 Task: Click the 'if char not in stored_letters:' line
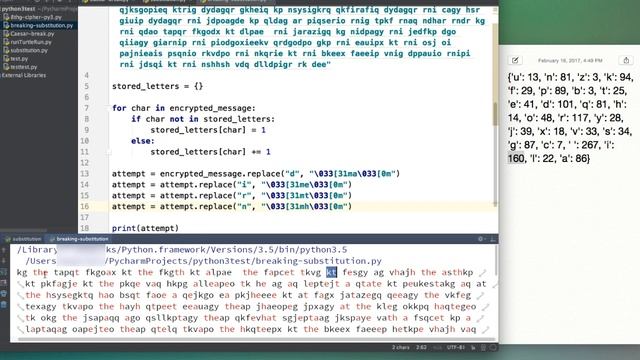point(203,119)
